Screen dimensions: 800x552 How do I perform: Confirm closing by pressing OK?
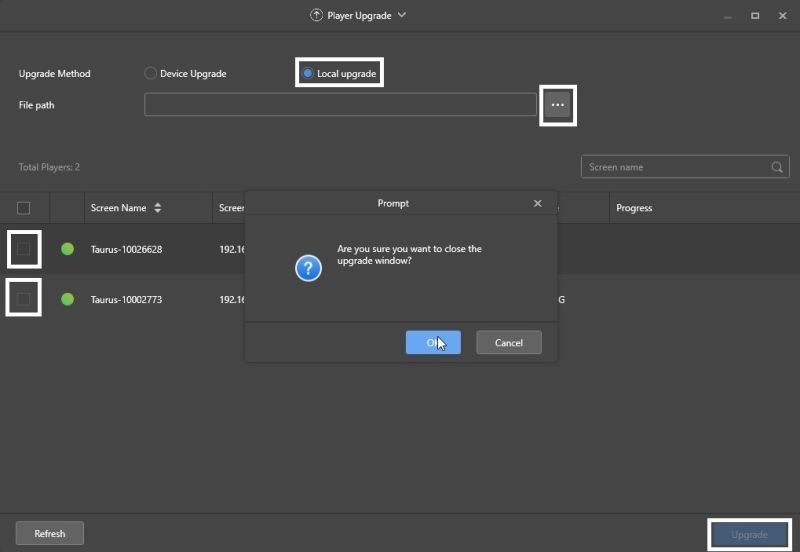tap(433, 342)
